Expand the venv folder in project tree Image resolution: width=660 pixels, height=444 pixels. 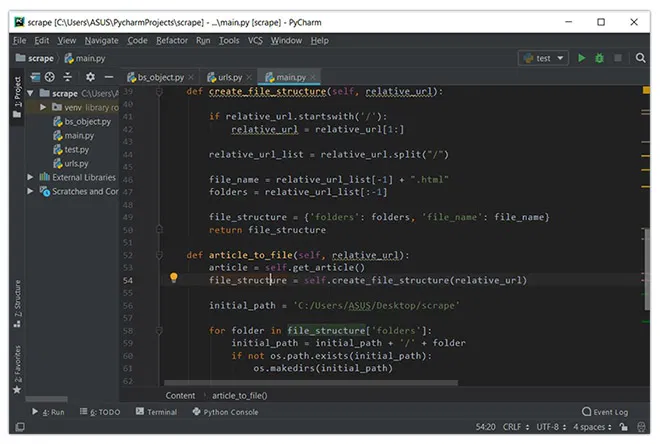click(44, 107)
